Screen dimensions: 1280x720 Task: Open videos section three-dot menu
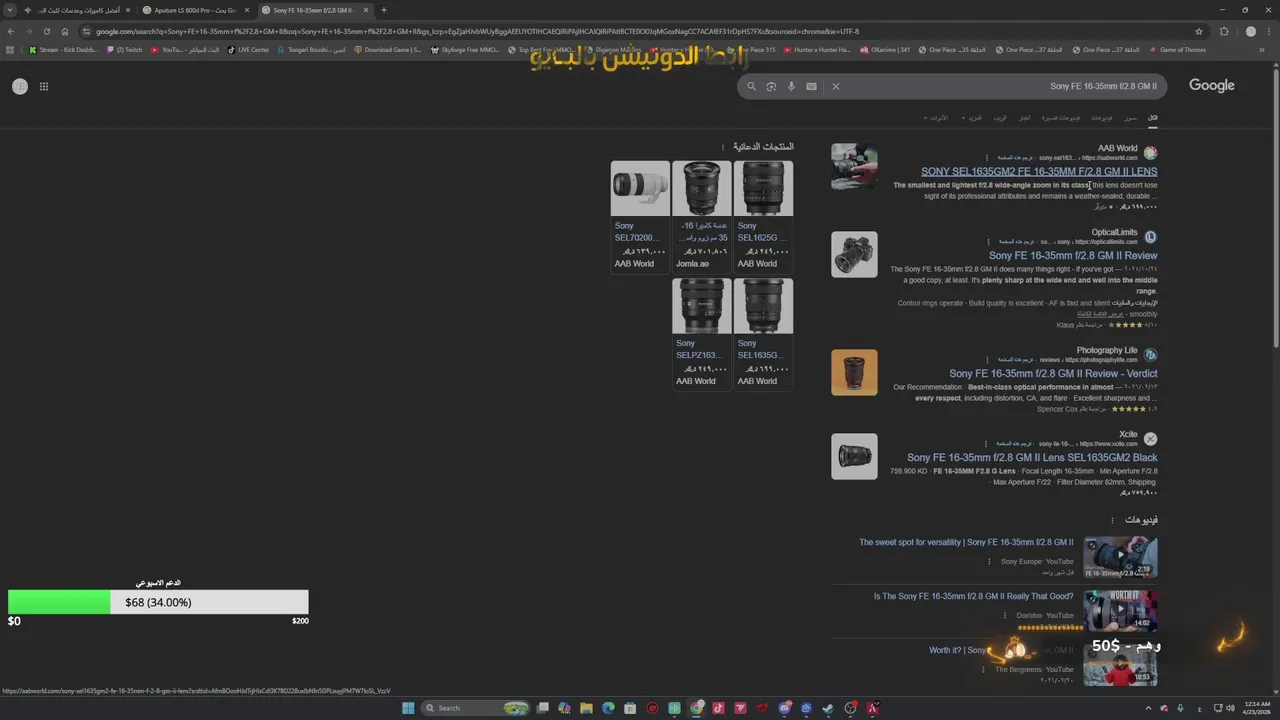tap(1112, 520)
